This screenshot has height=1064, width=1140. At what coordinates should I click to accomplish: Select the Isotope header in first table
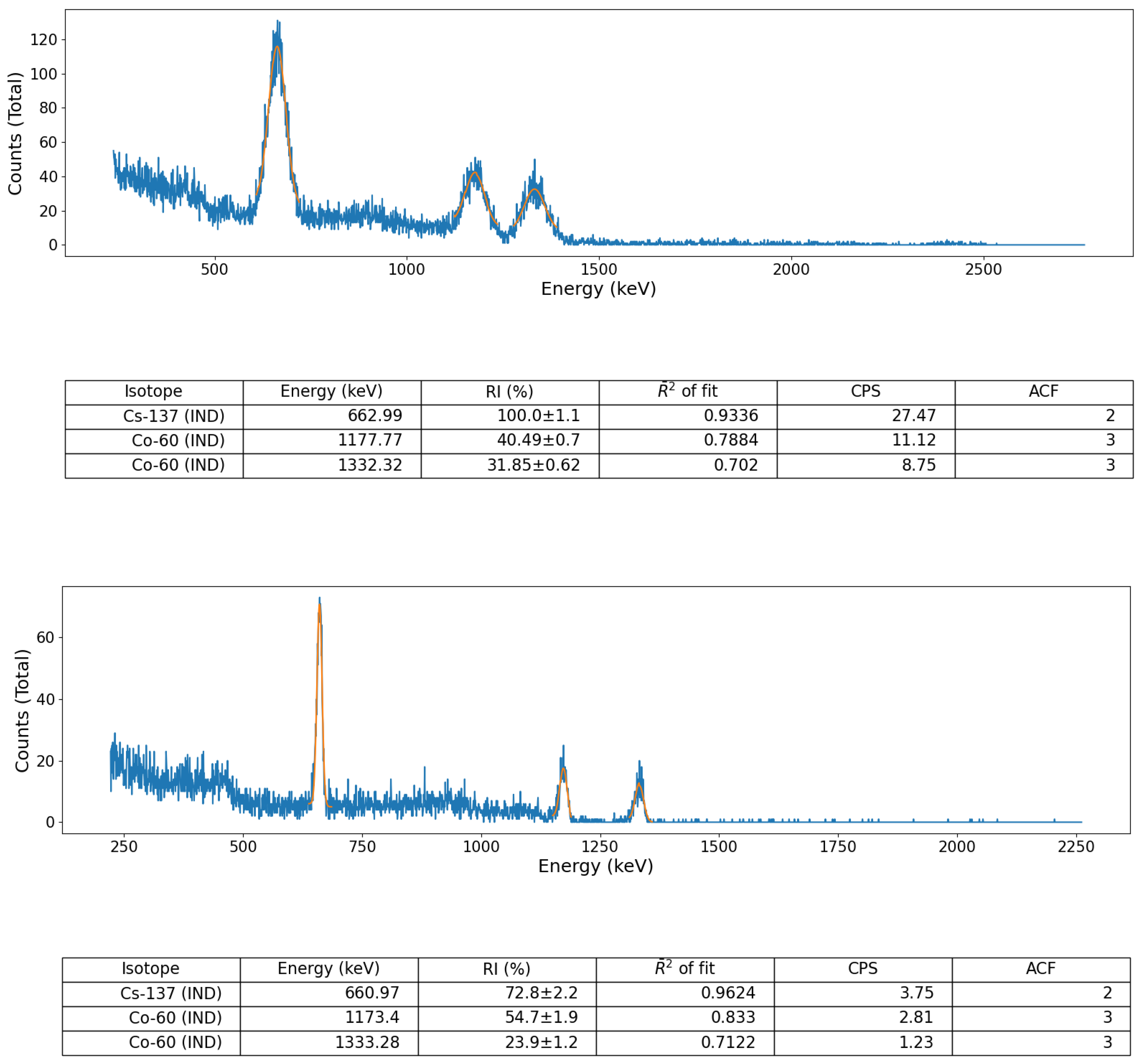[154, 392]
